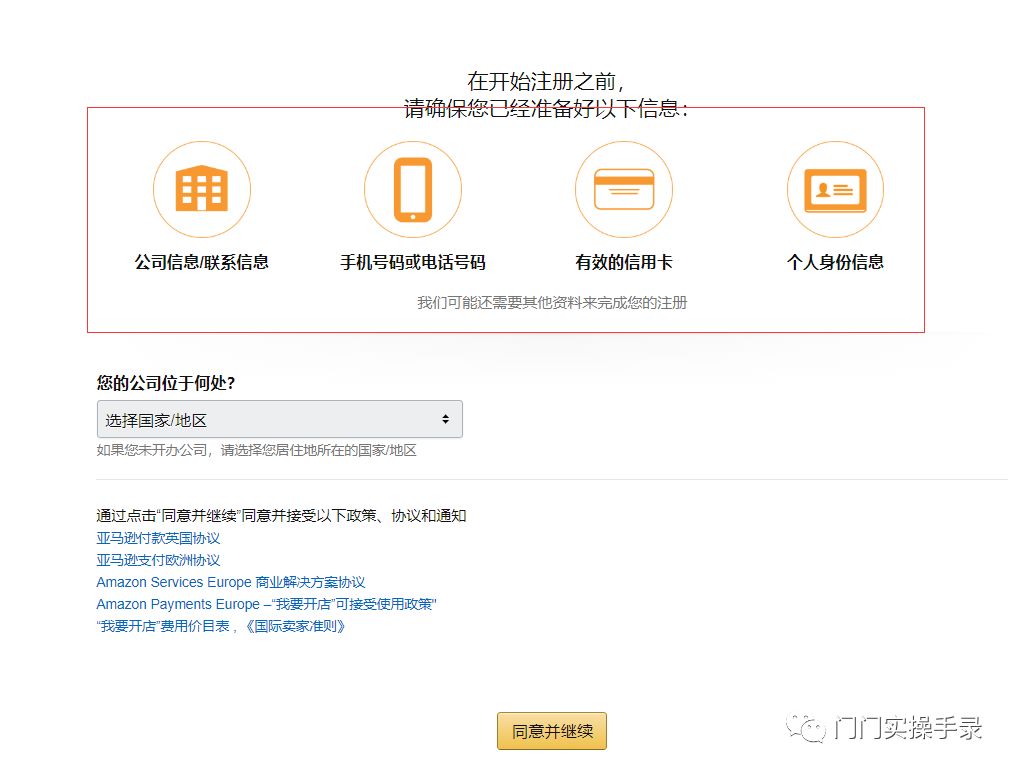The image size is (1015, 772).
Task: Open the 选择国家/地区 dropdown
Action: click(280, 419)
